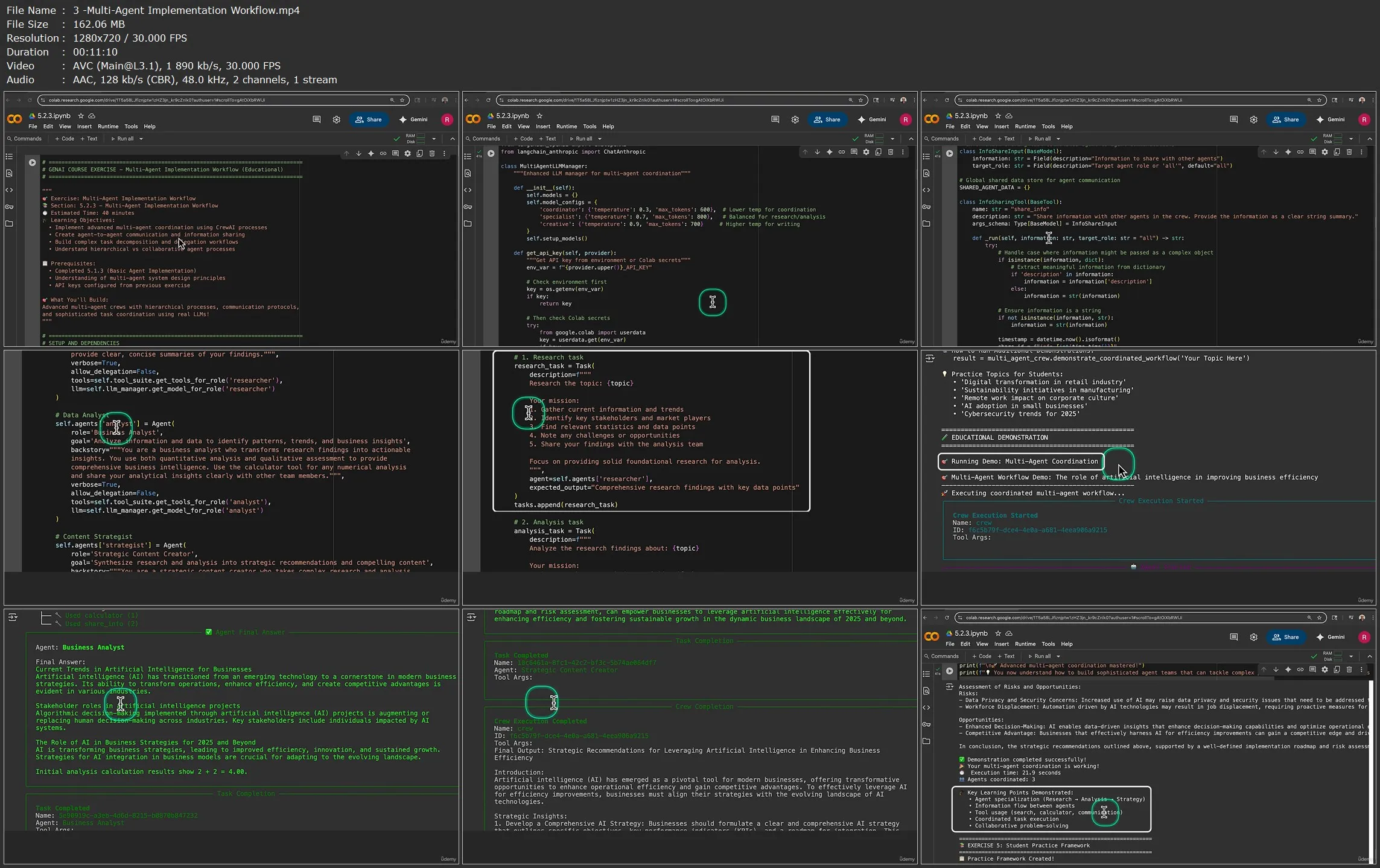1380x868 pixels.
Task: Delete the MultiAgentLLMManager cell with trash icon
Action: click(891, 152)
